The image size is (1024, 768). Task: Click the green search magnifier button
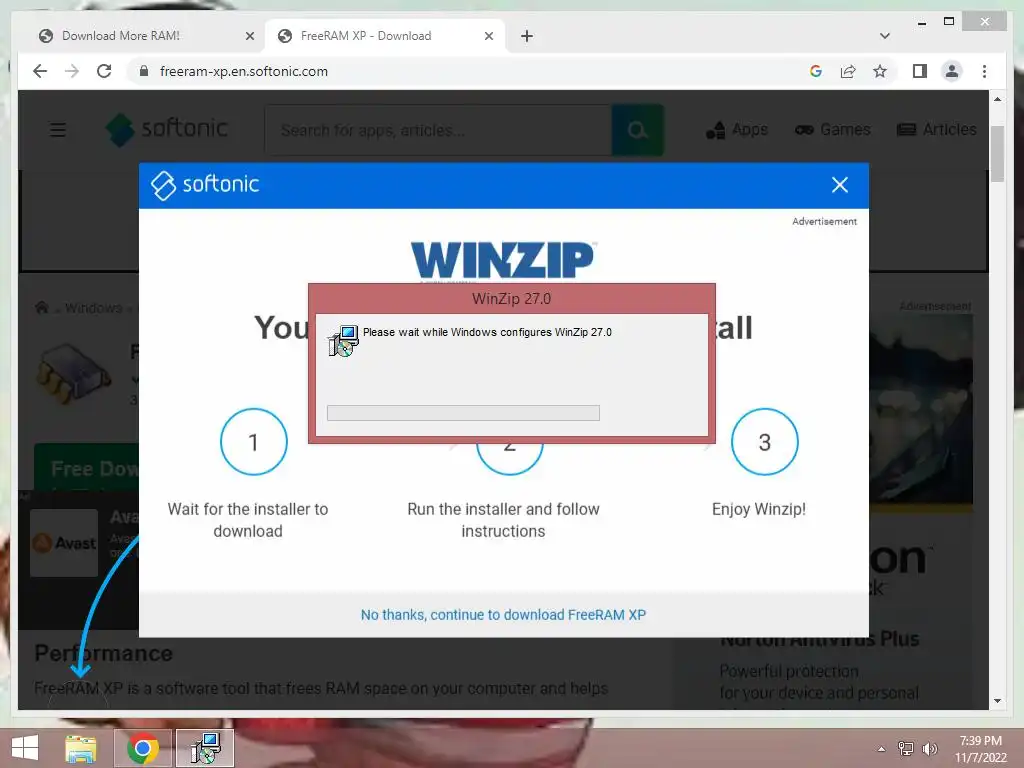coord(637,130)
